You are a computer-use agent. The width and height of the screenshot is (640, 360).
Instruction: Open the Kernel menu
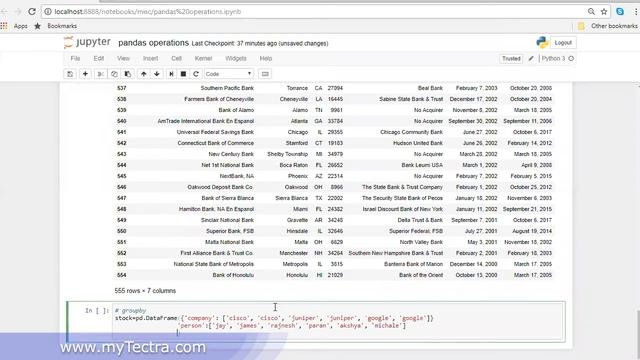(x=203, y=58)
